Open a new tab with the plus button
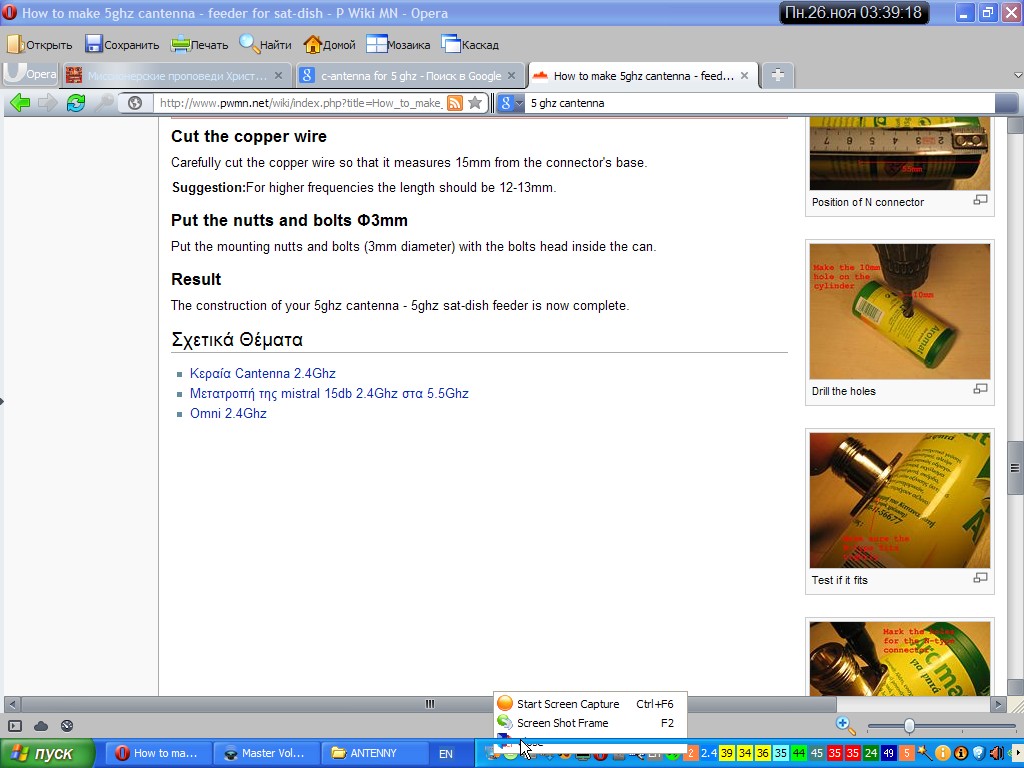Screen dimensions: 1024x768 coord(777,76)
